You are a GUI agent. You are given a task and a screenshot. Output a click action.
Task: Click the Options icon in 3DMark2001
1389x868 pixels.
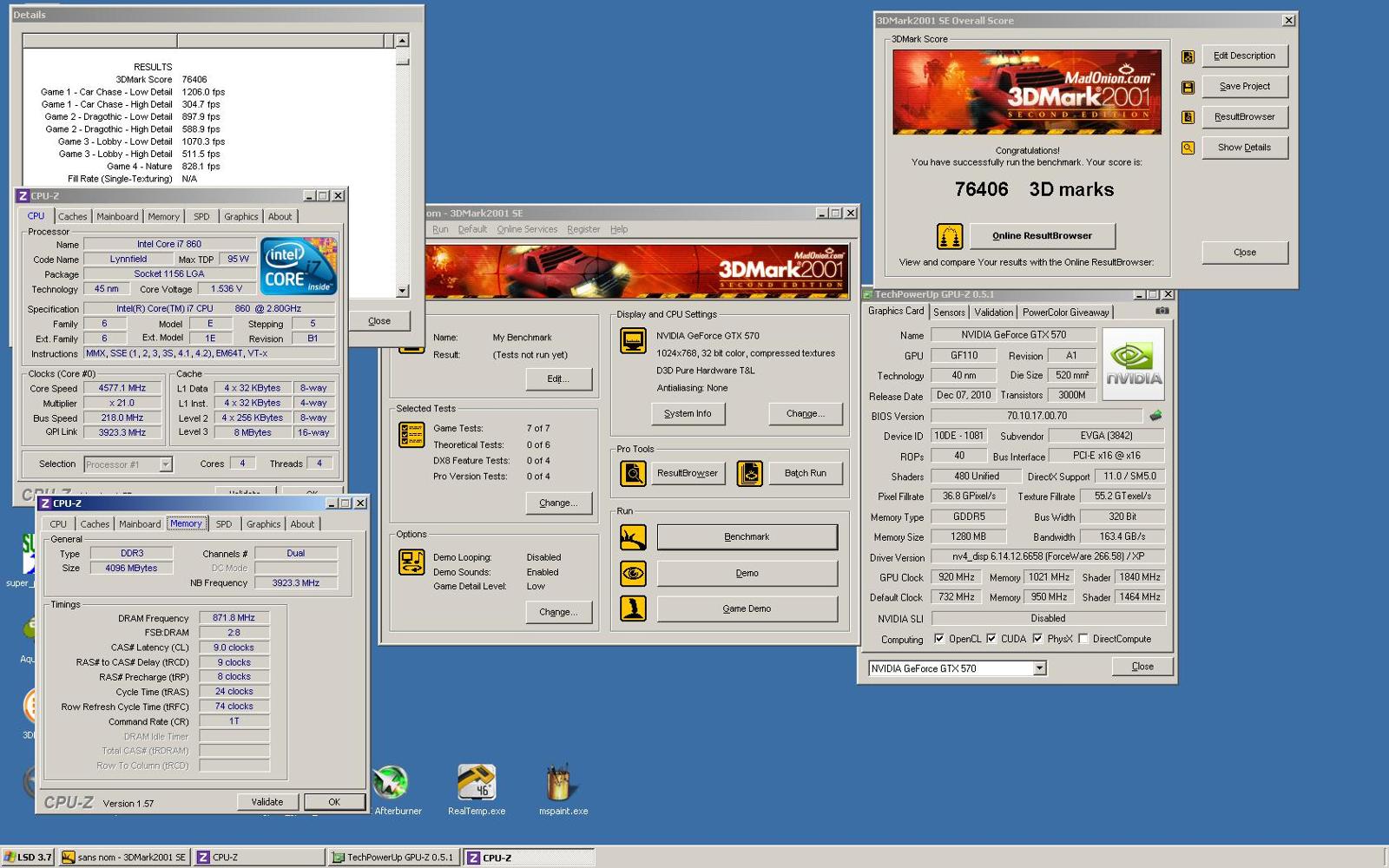click(411, 562)
